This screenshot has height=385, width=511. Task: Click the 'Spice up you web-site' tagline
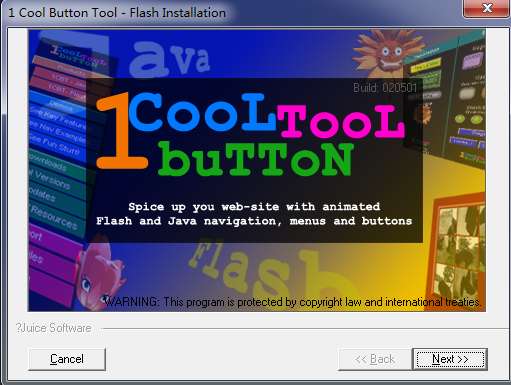(254, 207)
